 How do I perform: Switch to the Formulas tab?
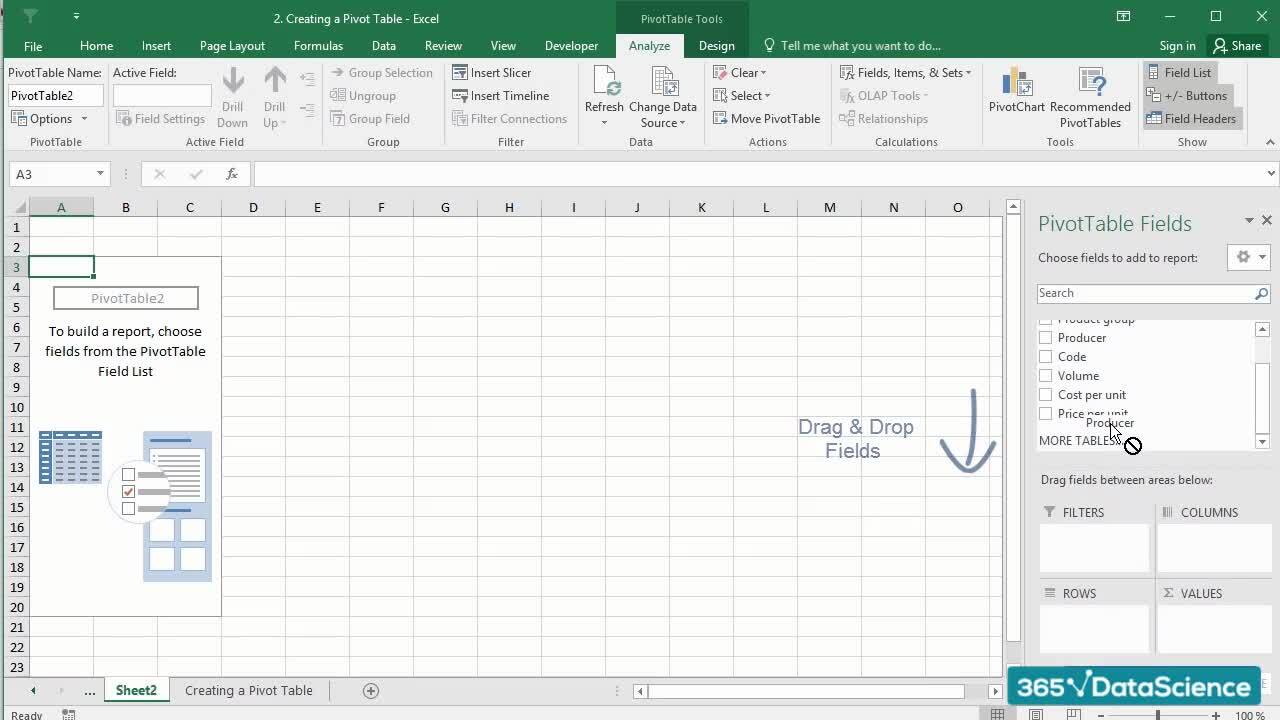318,45
